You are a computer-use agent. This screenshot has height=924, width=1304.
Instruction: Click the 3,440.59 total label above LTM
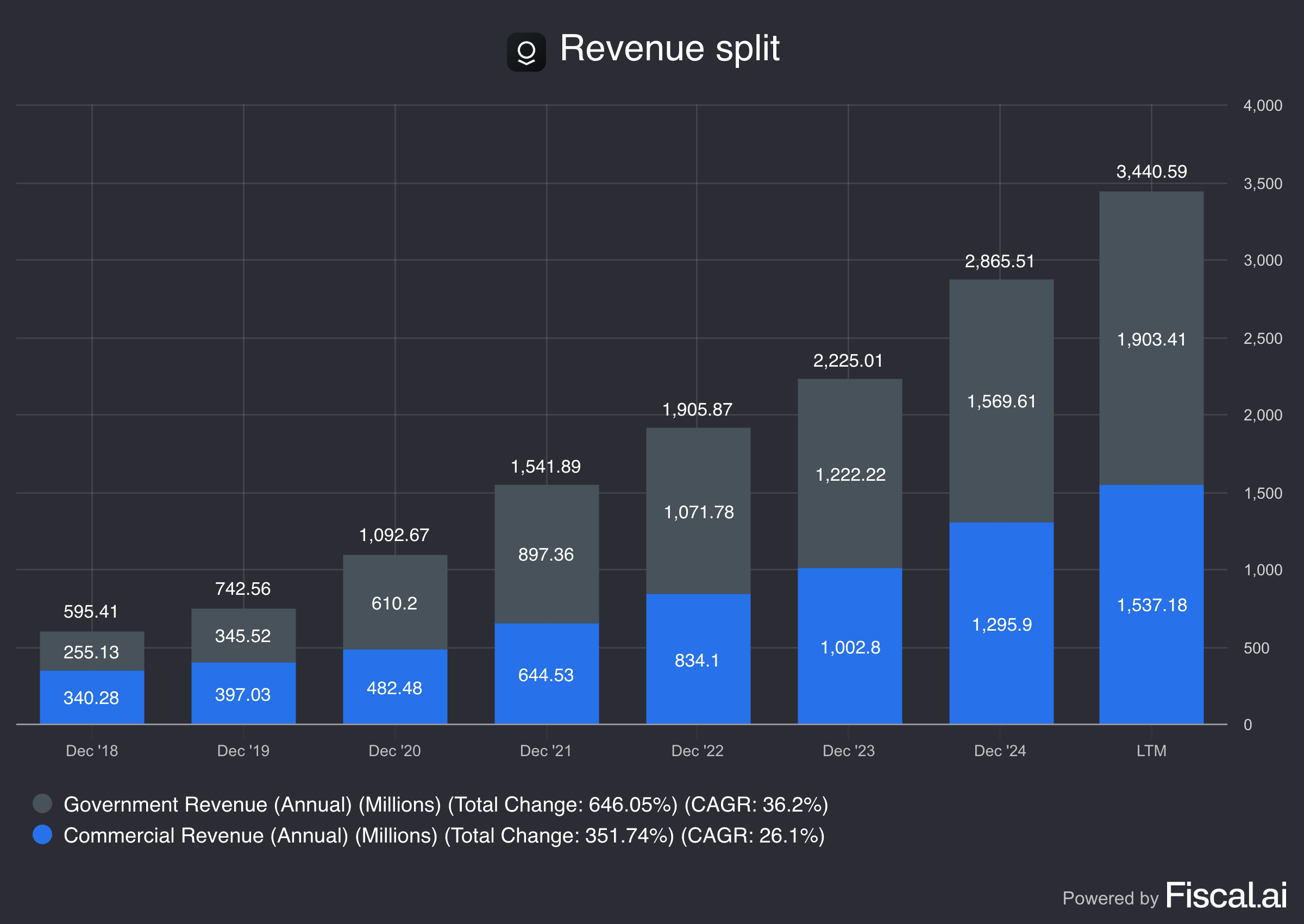click(x=1151, y=171)
